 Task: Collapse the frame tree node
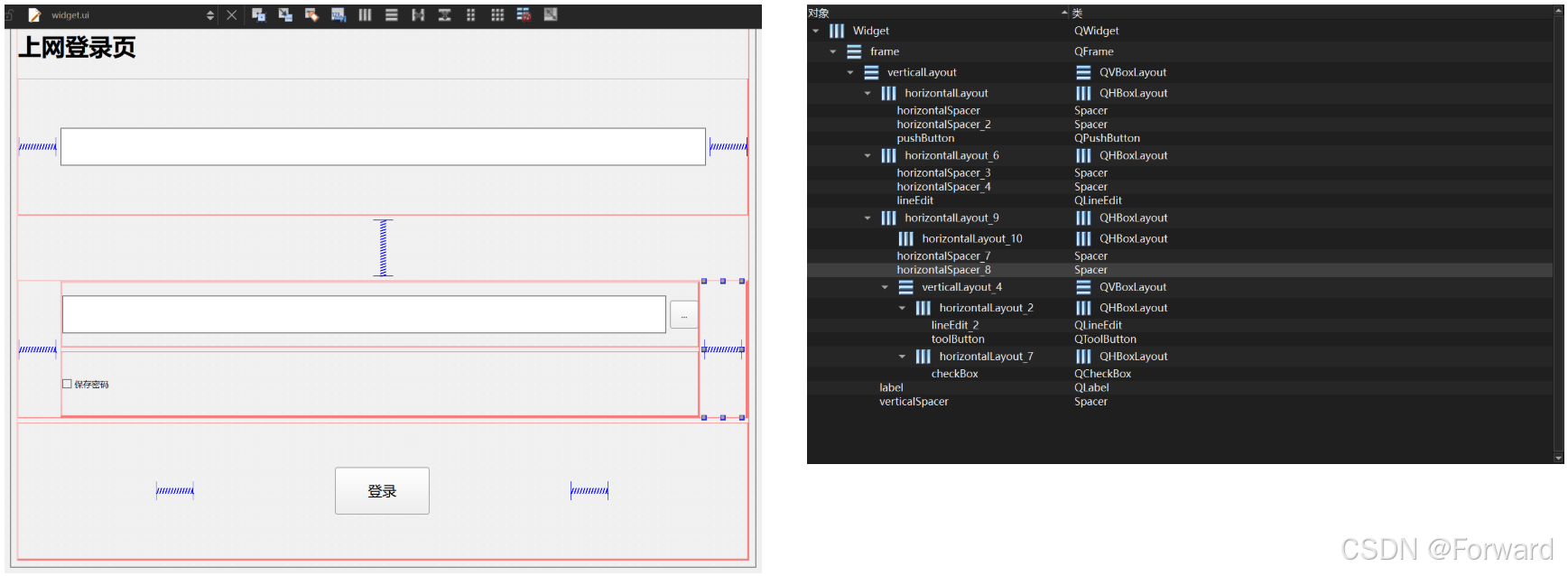[833, 51]
